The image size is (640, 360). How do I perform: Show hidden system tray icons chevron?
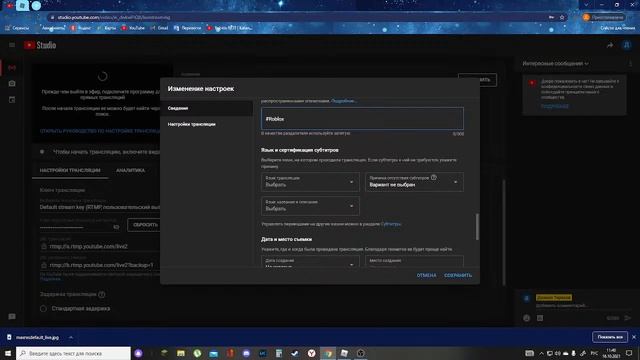click(x=541, y=353)
